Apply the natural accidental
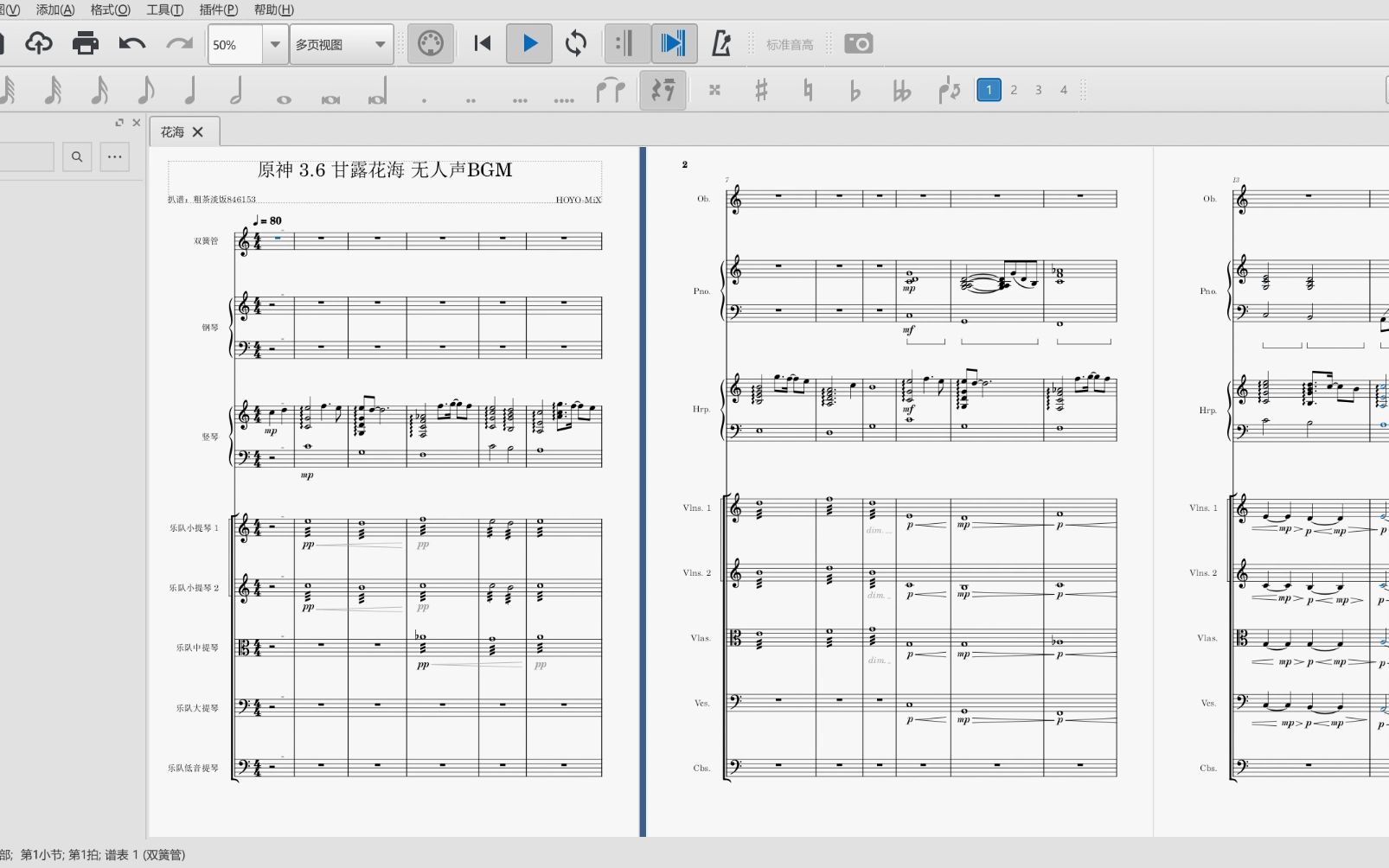This screenshot has width=1389, height=868. [808, 90]
